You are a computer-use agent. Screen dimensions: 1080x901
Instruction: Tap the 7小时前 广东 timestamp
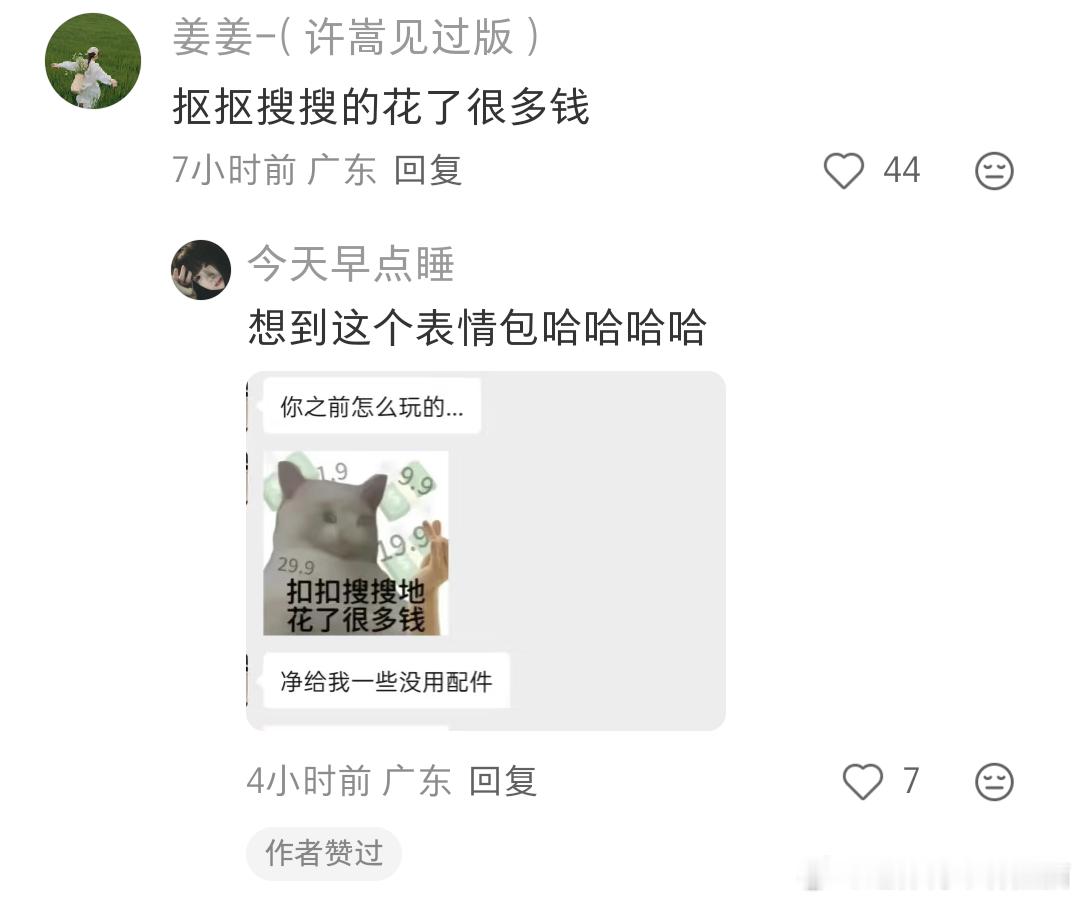pyautogui.click(x=274, y=170)
